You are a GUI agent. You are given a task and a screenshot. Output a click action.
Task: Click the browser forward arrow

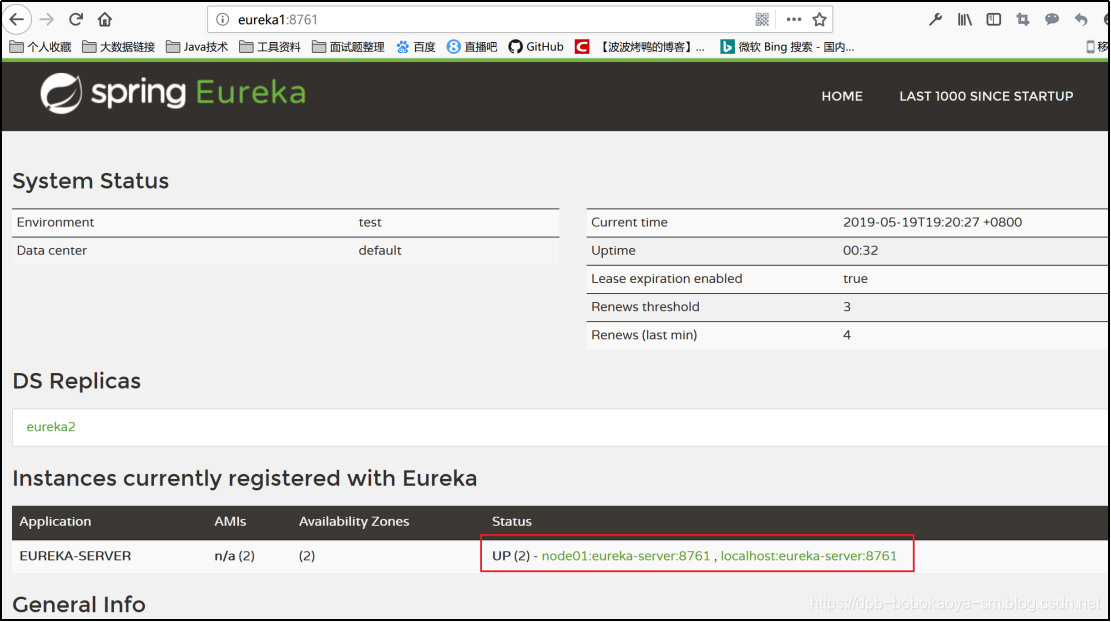click(47, 19)
